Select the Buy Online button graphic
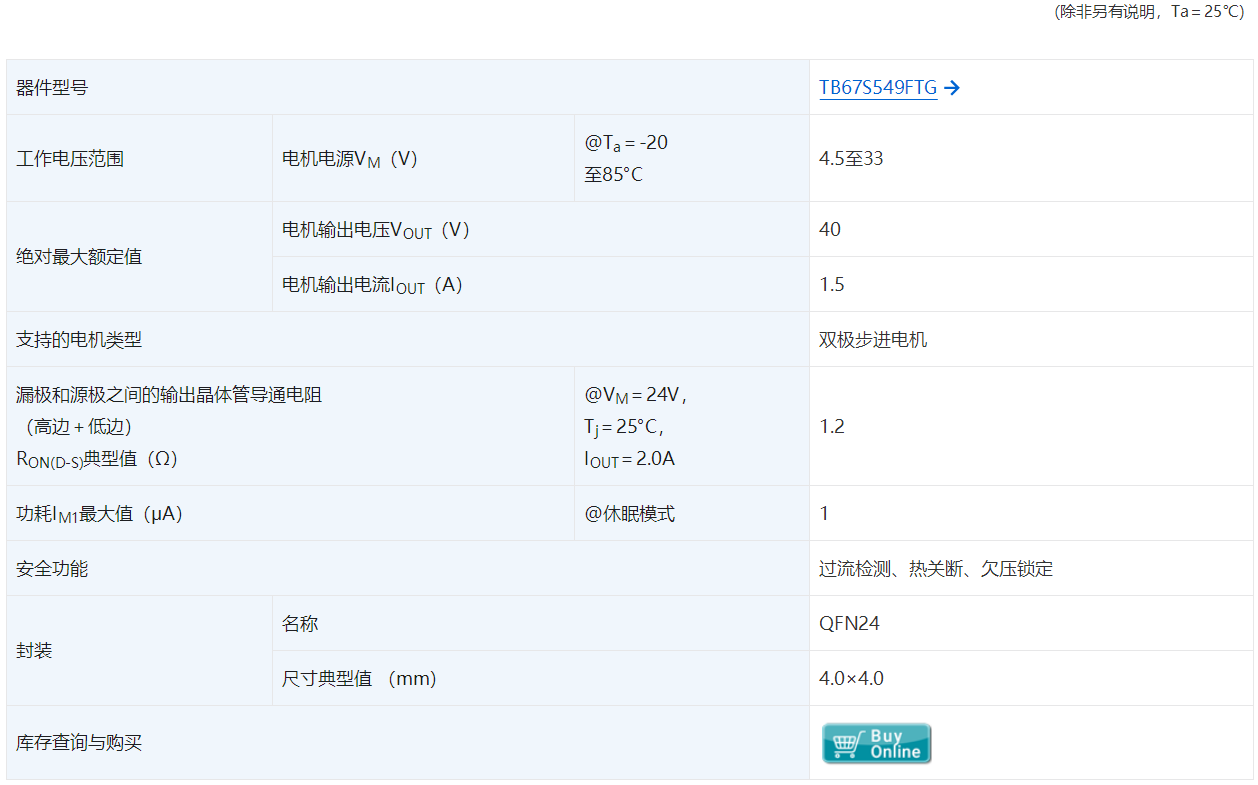 pos(876,743)
